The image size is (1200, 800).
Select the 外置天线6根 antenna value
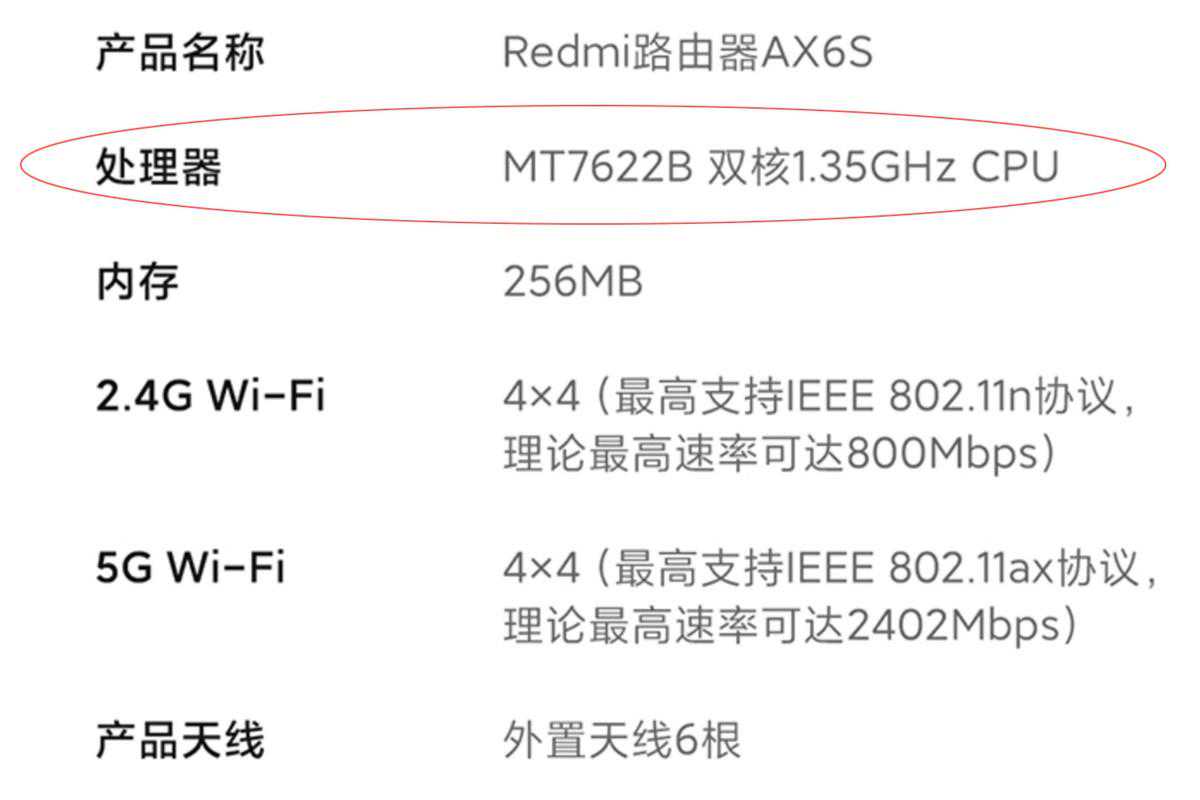622,742
